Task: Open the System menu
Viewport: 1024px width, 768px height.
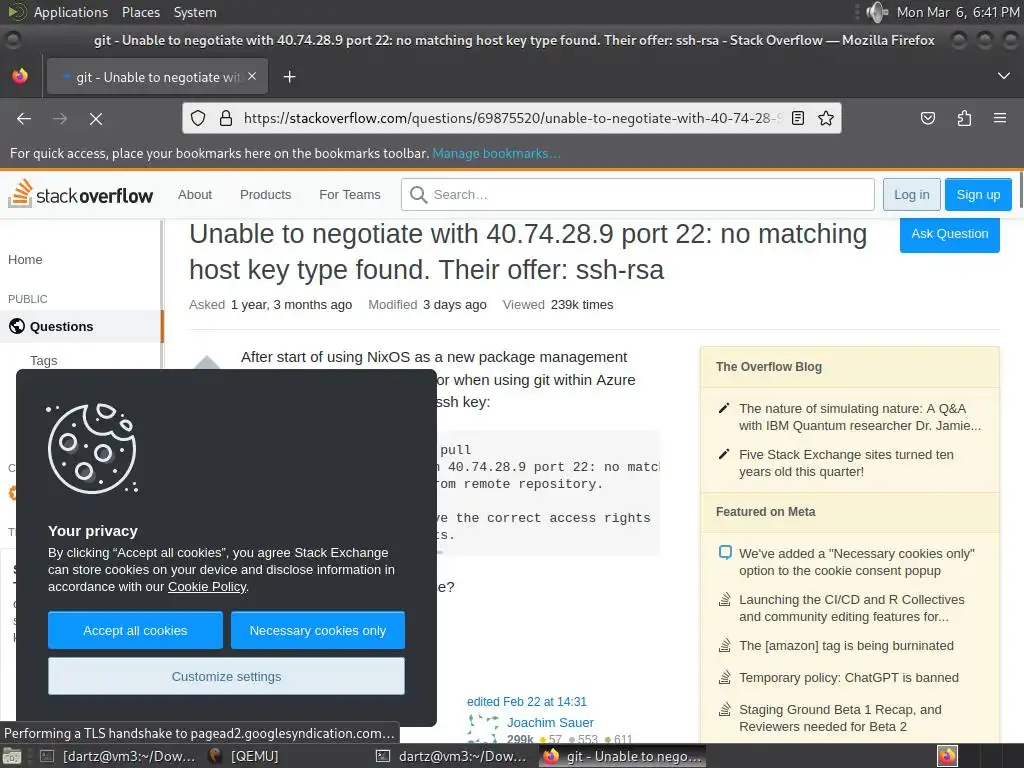Action: pos(195,12)
